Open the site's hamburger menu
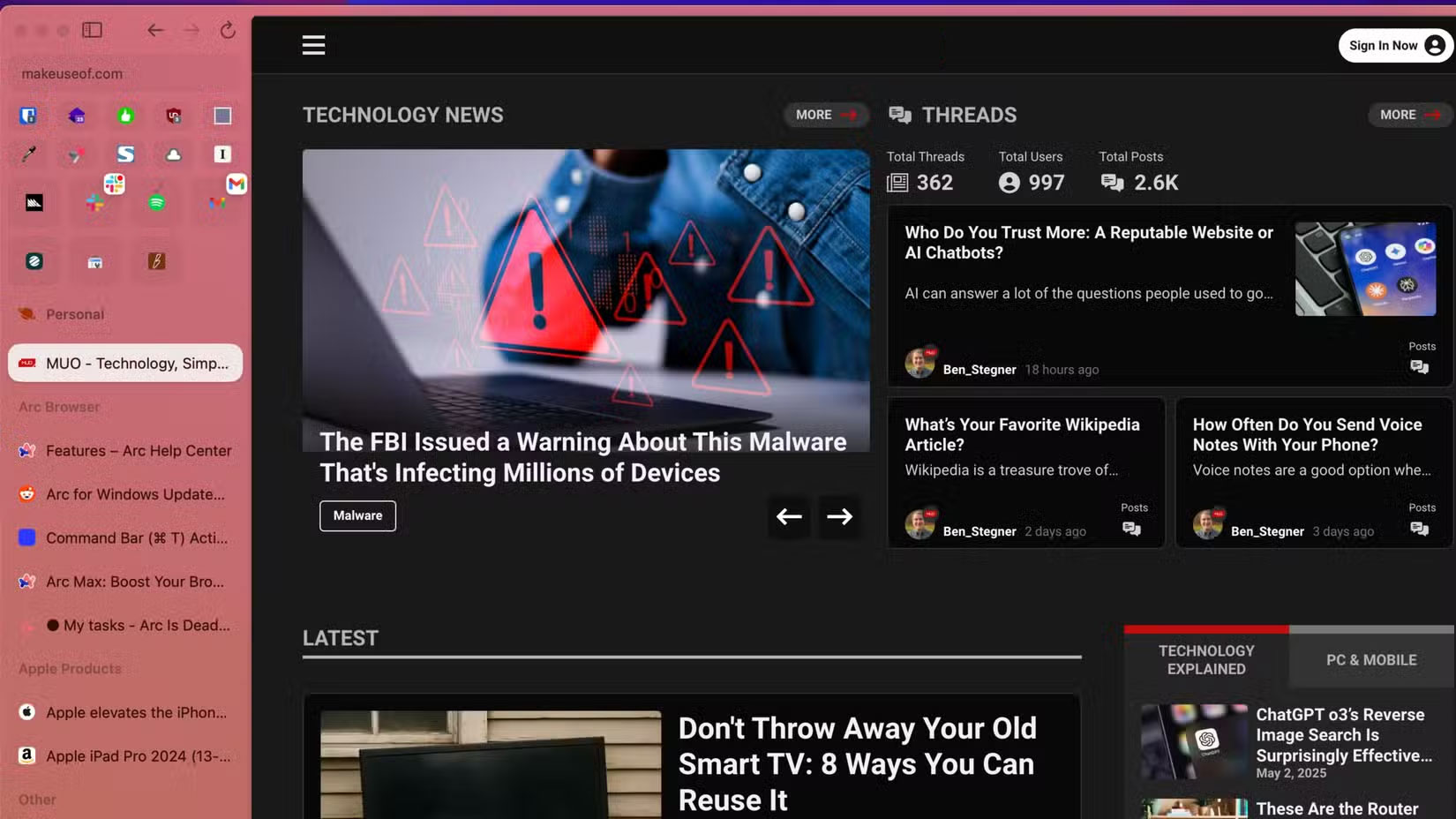Viewport: 1456px width, 819px height. [313, 45]
